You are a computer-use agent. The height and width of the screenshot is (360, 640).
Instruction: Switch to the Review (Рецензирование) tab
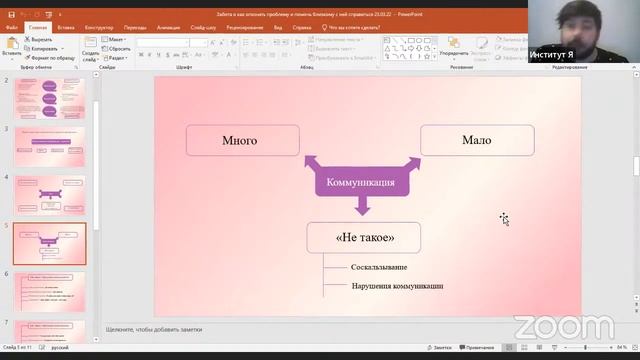245,27
